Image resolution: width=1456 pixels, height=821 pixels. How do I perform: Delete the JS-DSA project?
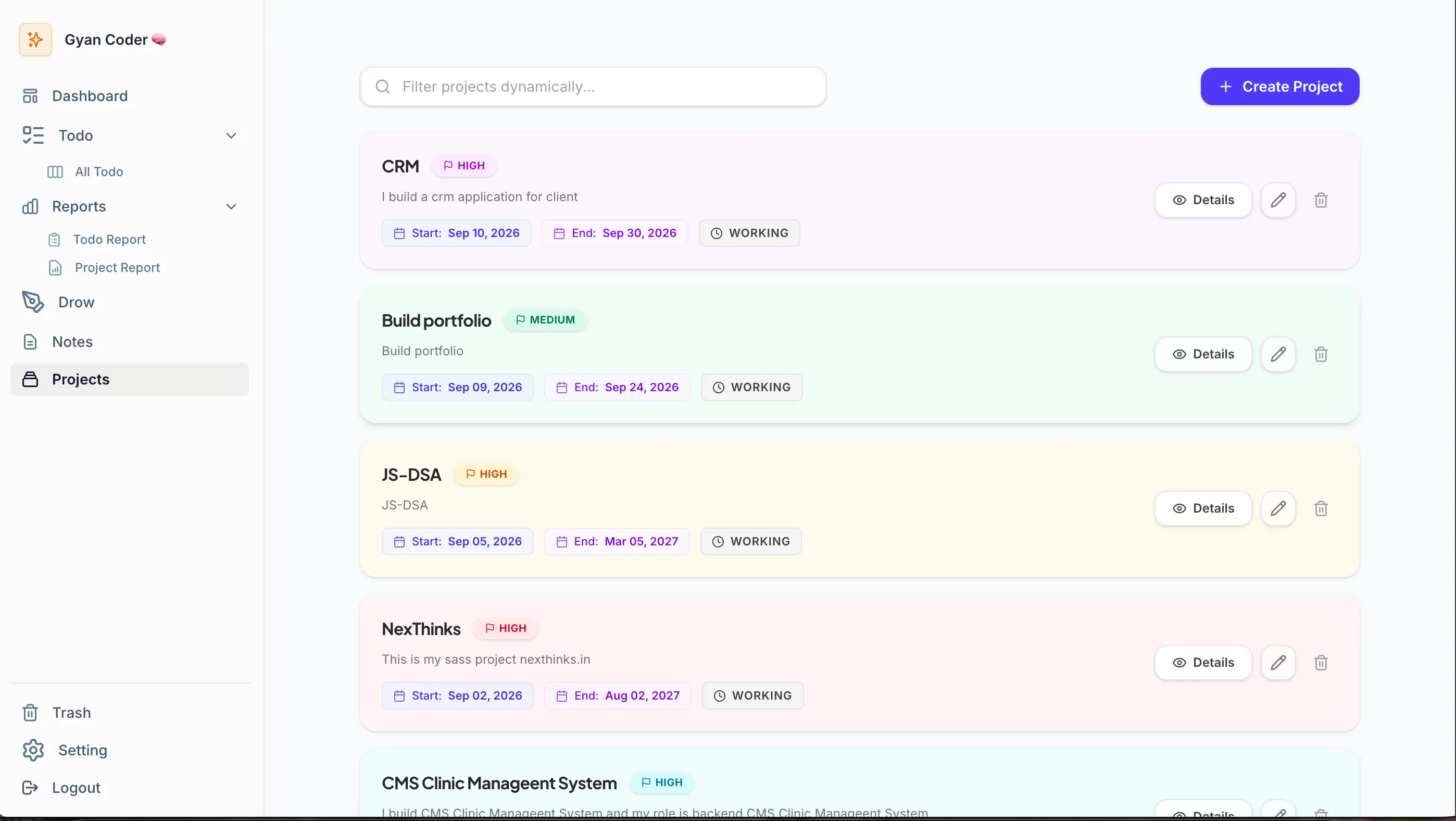(x=1321, y=509)
